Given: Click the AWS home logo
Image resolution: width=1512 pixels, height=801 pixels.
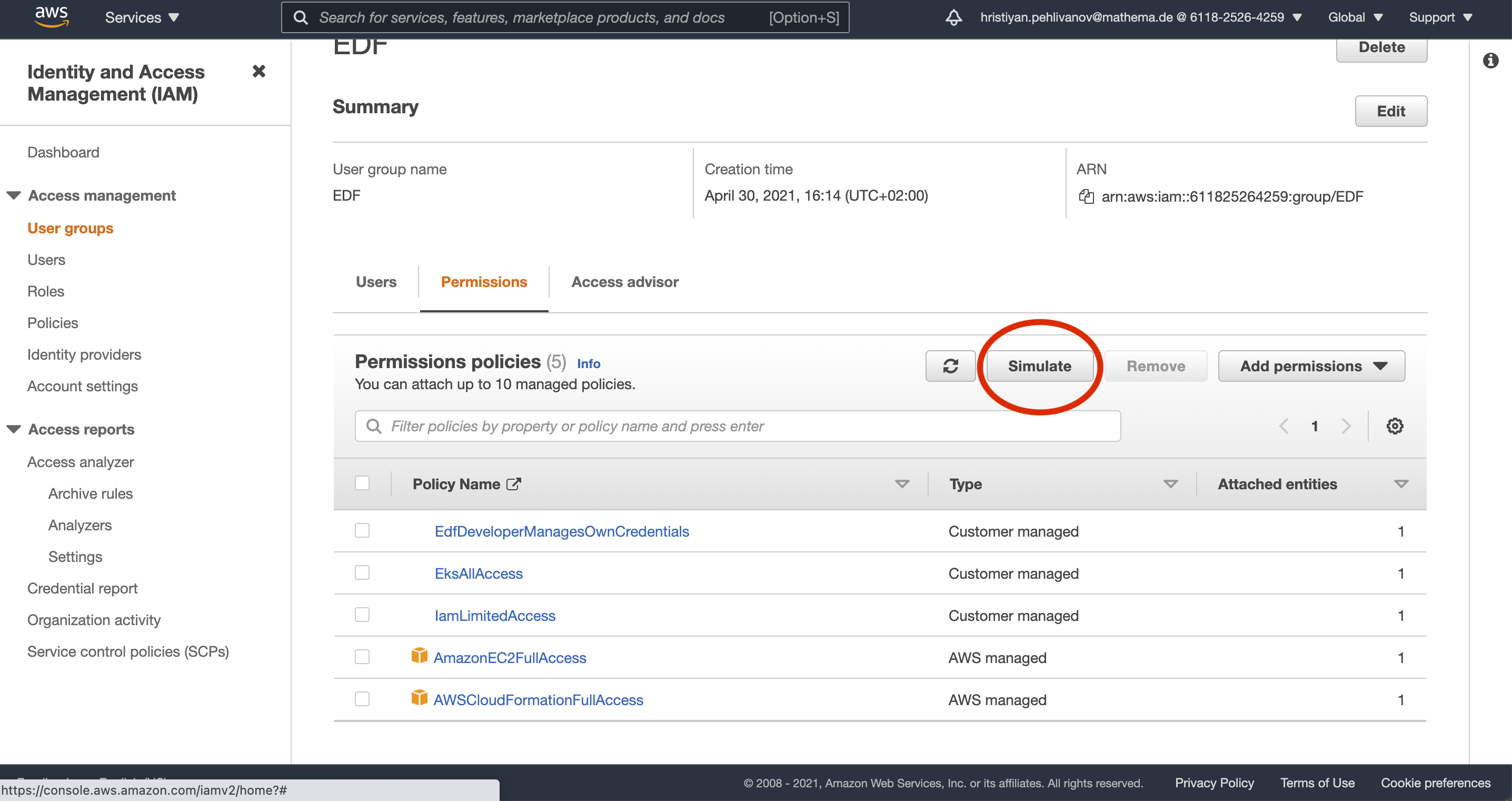Looking at the screenshot, I should coord(52,17).
